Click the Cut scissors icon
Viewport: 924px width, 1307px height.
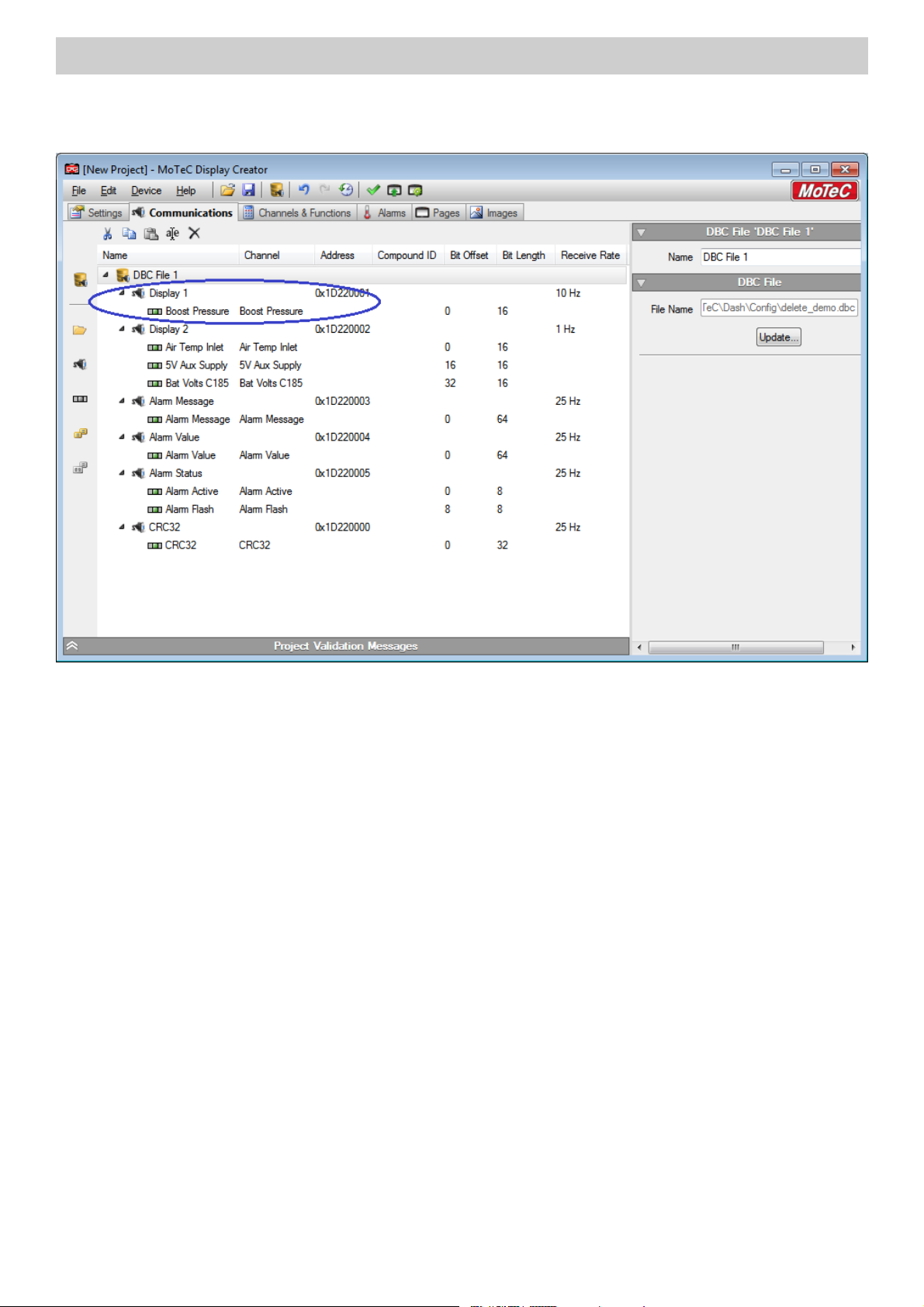pos(108,233)
